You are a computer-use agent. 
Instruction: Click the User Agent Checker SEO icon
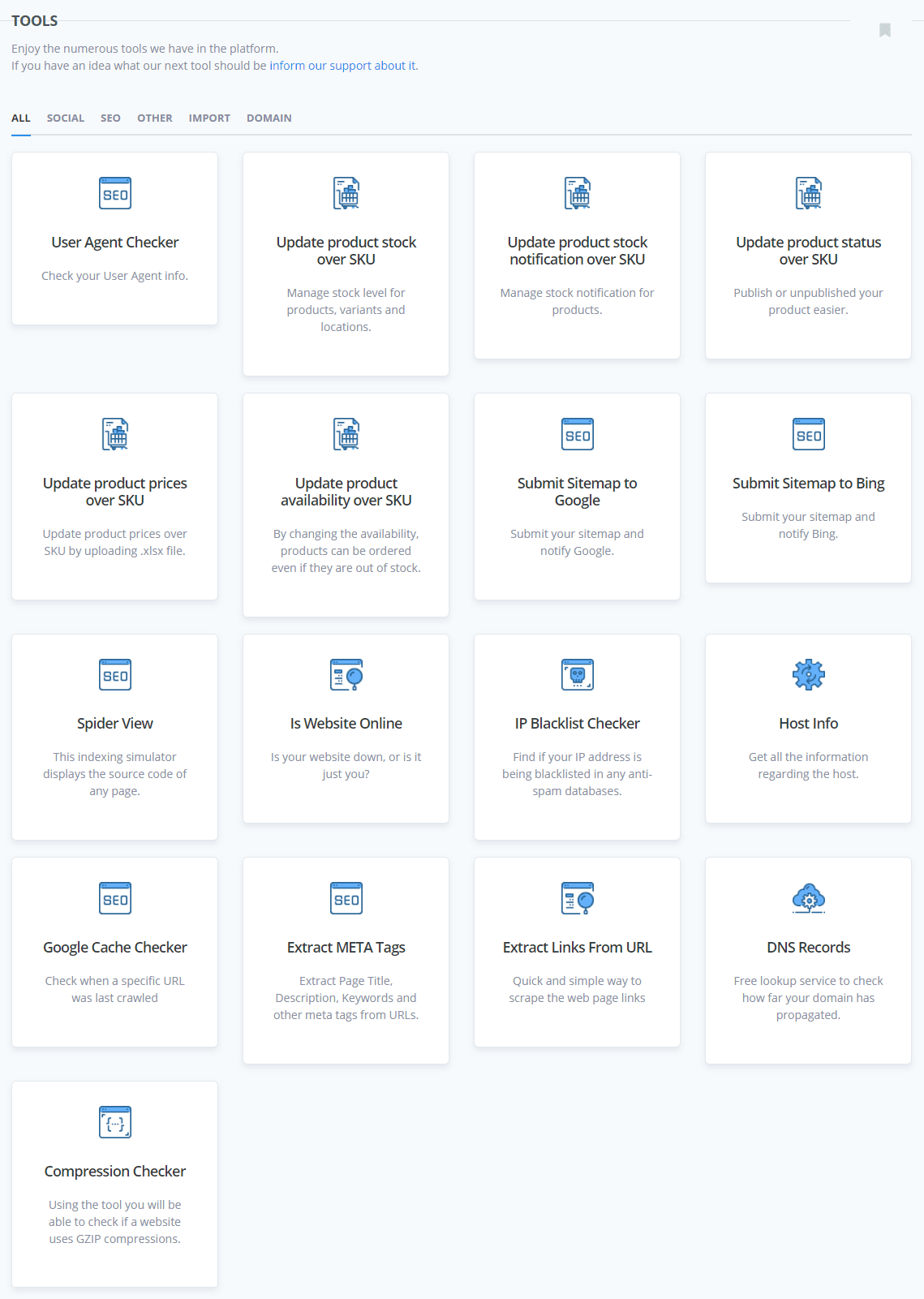115,193
